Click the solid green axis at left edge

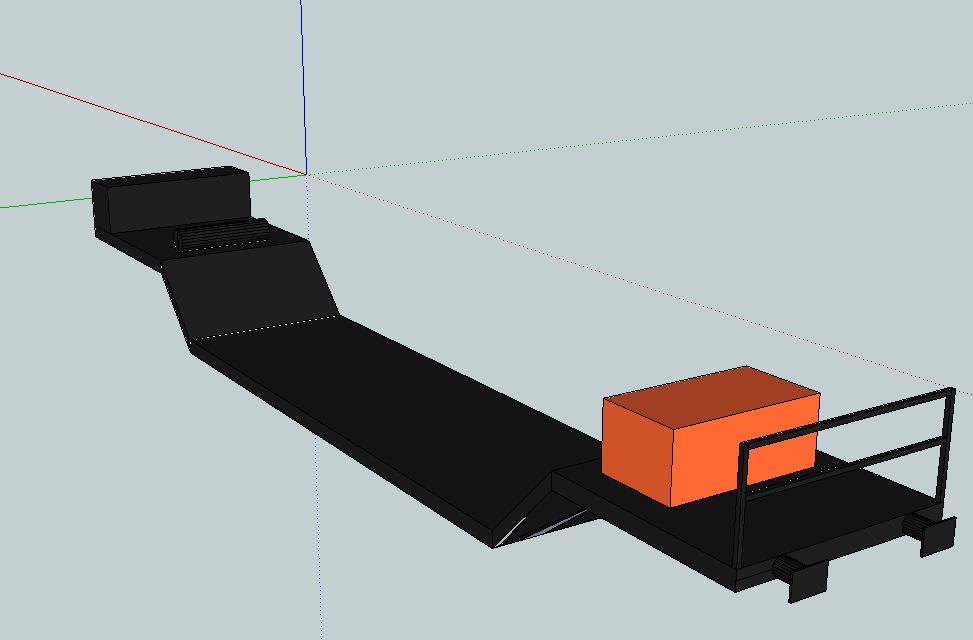pos(40,204)
